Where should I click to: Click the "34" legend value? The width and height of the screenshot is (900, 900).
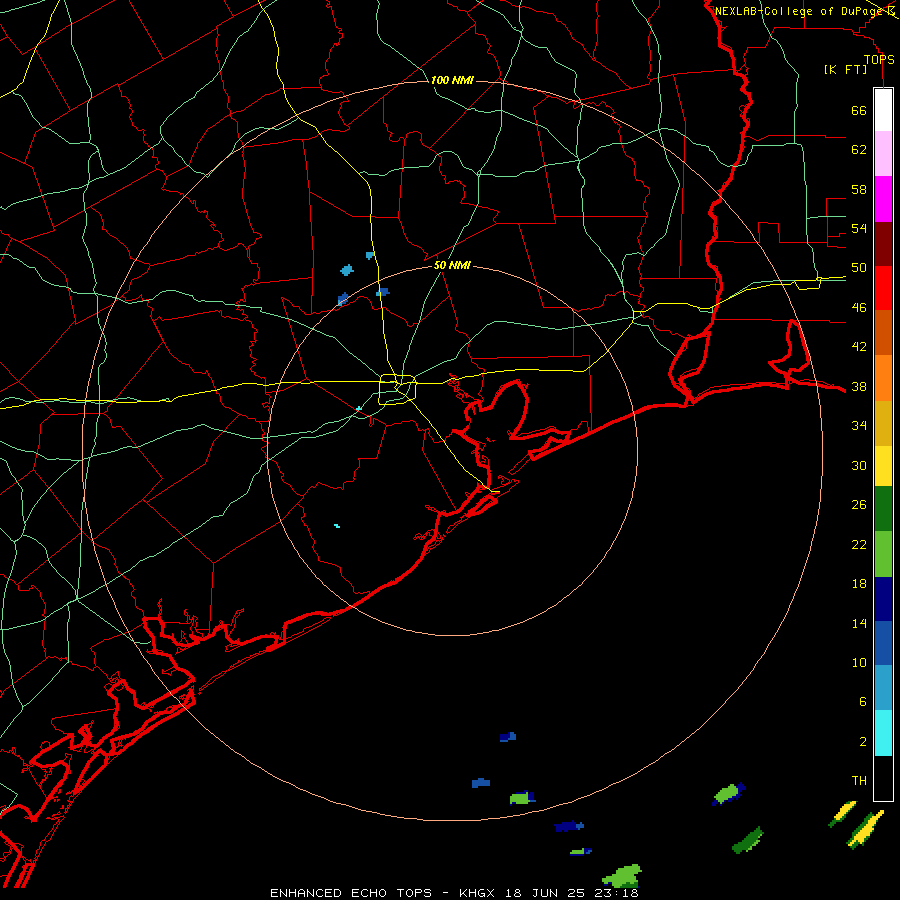(859, 426)
